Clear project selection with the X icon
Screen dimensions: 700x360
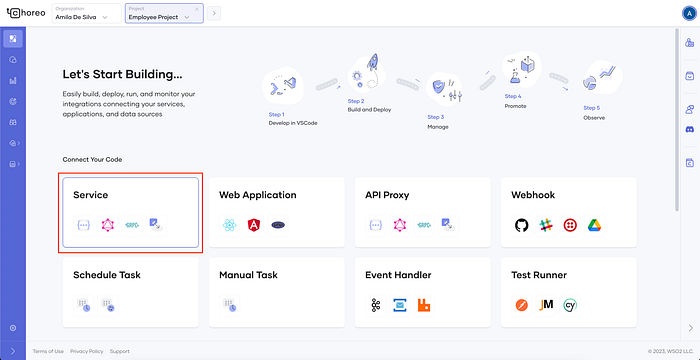[197, 9]
